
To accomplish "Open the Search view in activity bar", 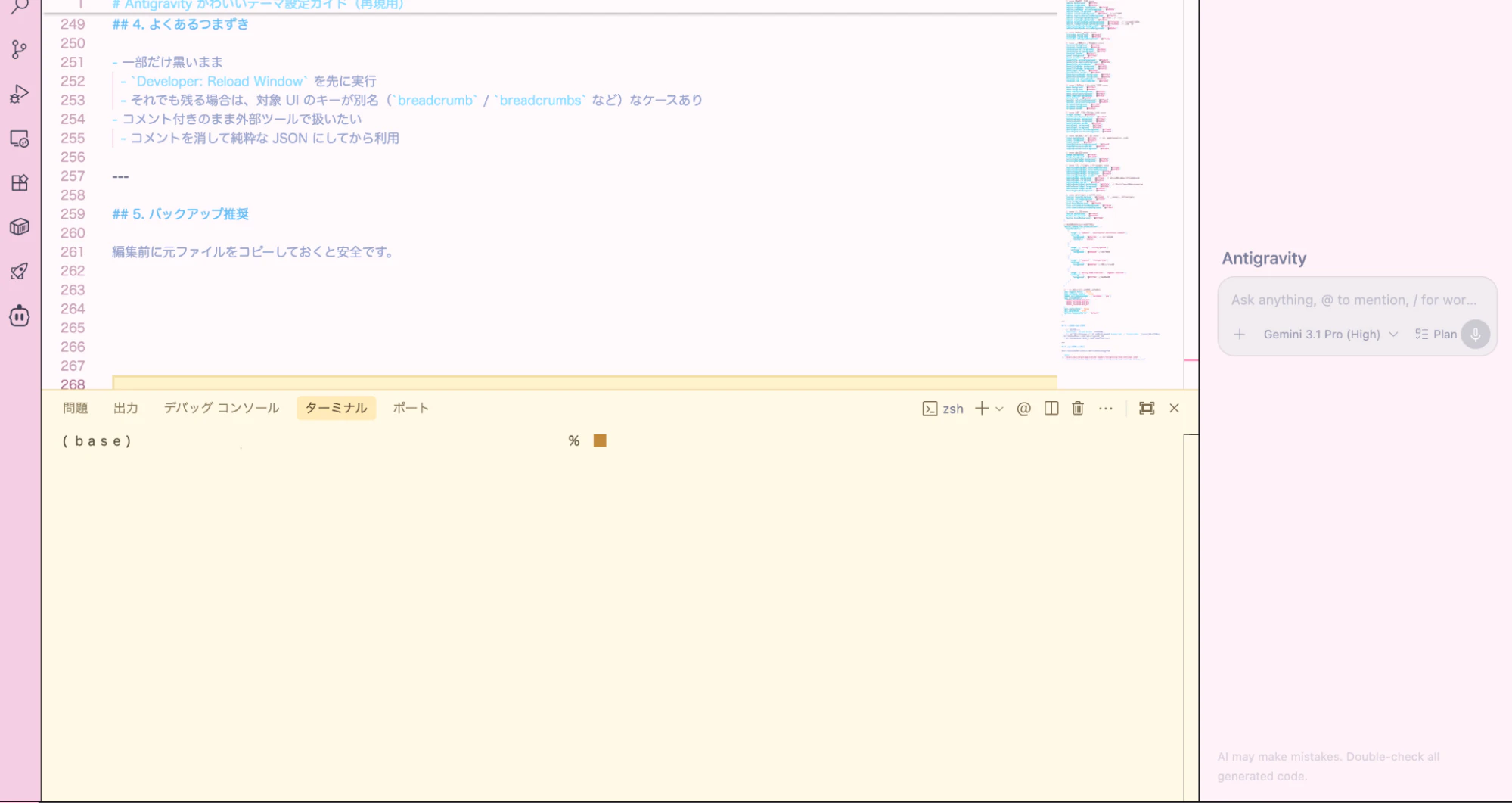I will (20, 6).
